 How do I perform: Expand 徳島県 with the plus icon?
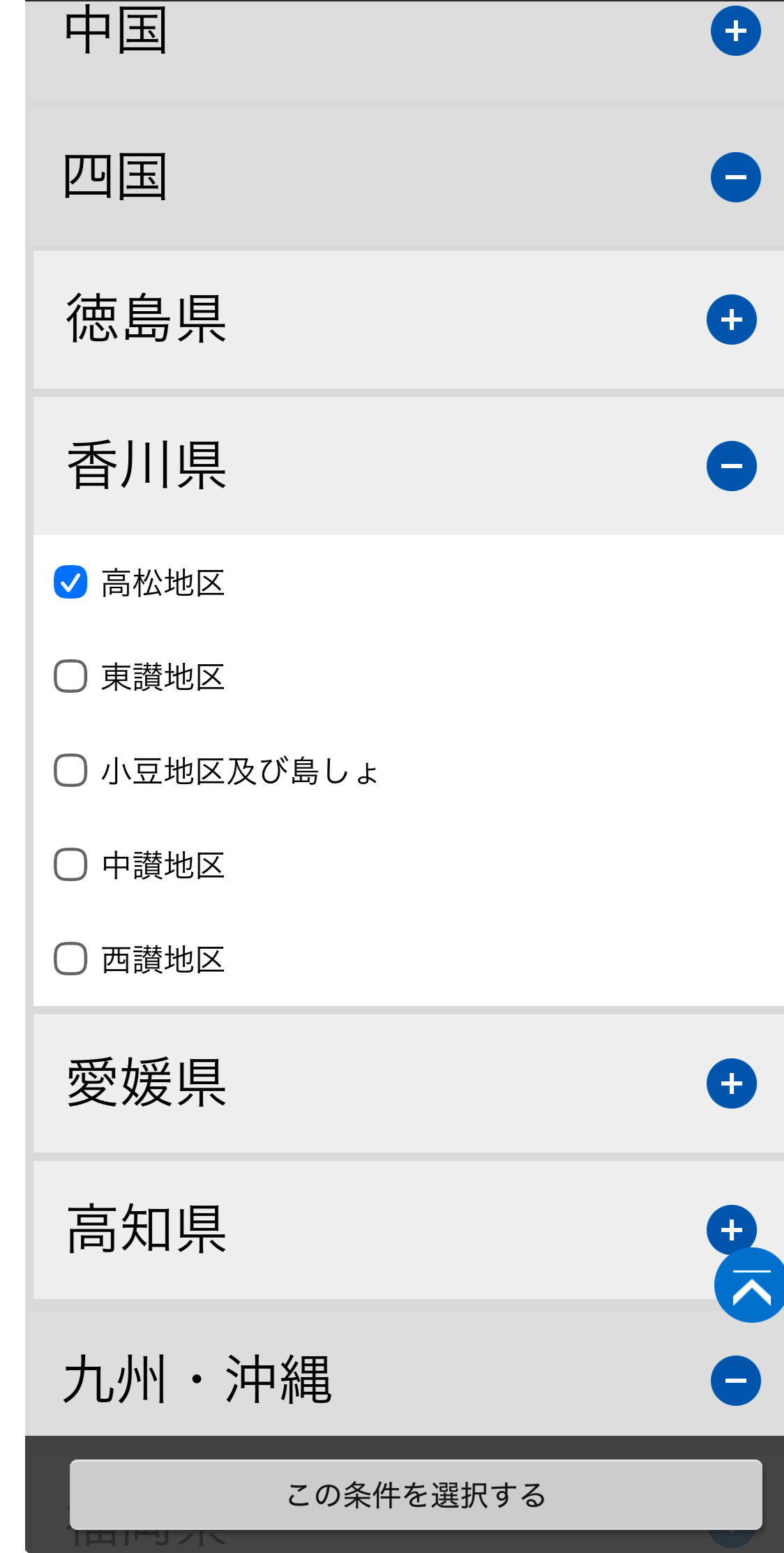(x=731, y=320)
